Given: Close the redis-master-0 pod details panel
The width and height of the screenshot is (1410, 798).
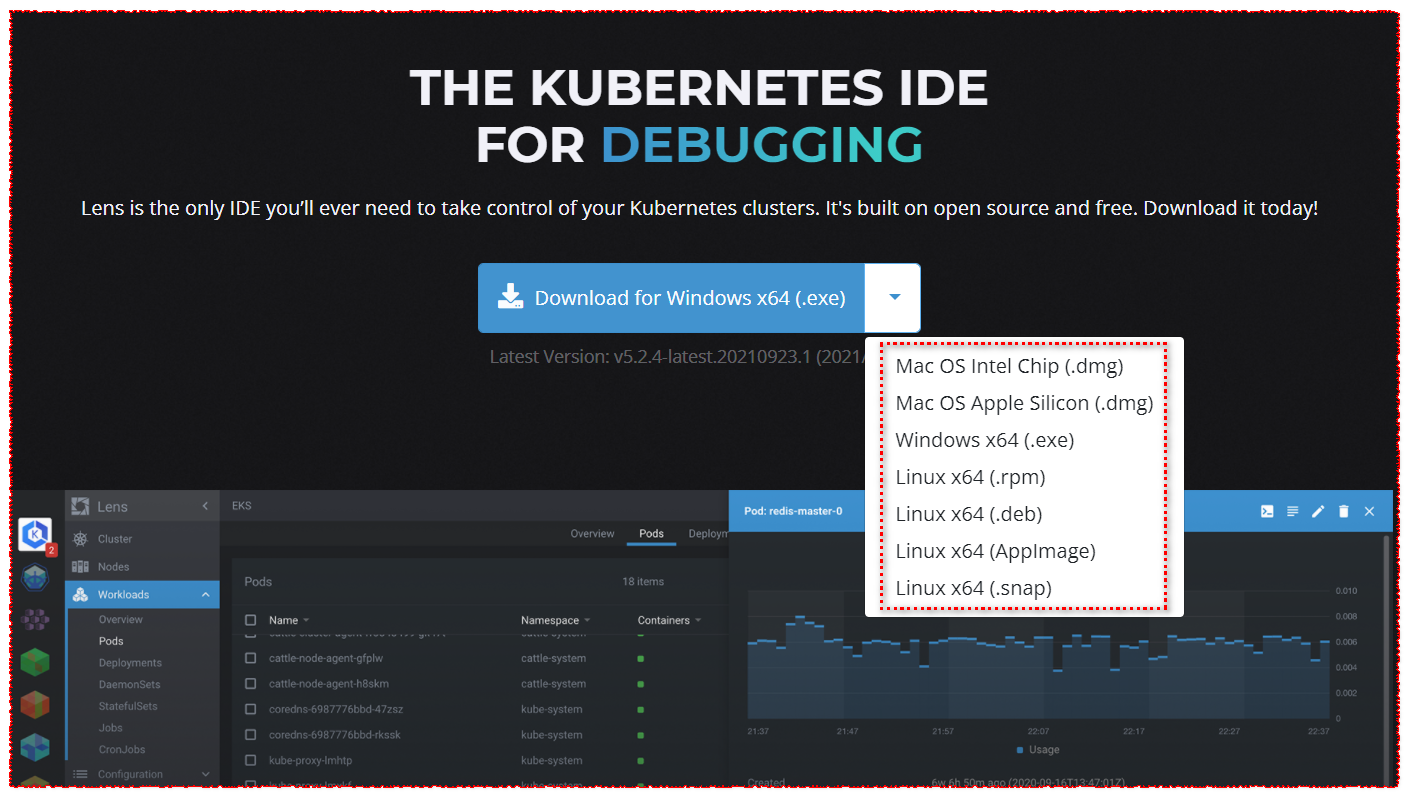Looking at the screenshot, I should 1370,511.
